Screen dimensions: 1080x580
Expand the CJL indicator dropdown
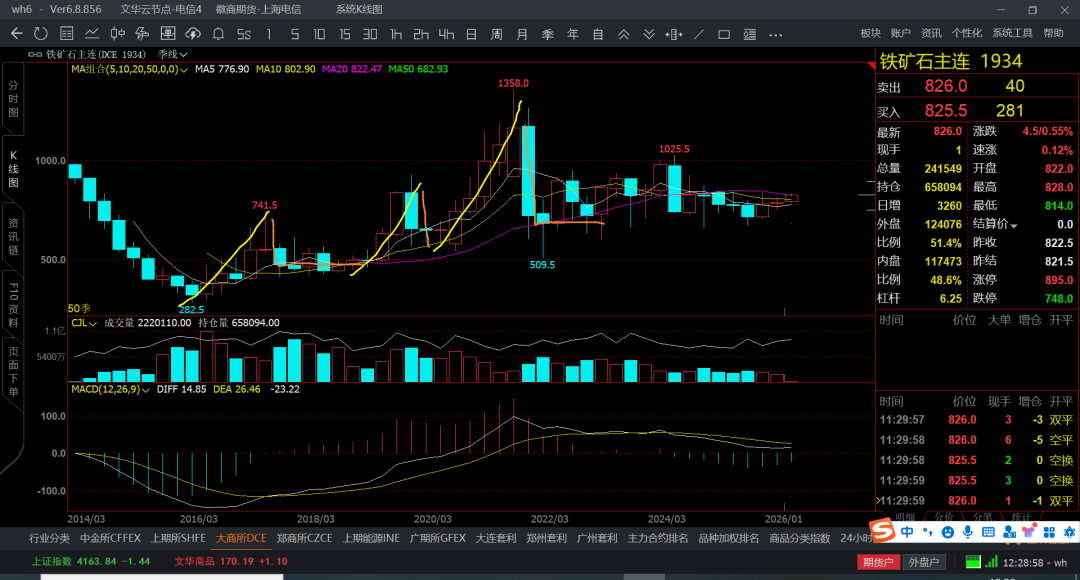[92, 323]
